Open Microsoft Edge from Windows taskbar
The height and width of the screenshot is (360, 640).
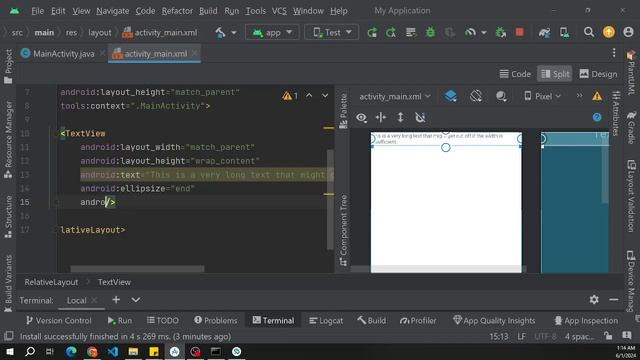(71, 351)
